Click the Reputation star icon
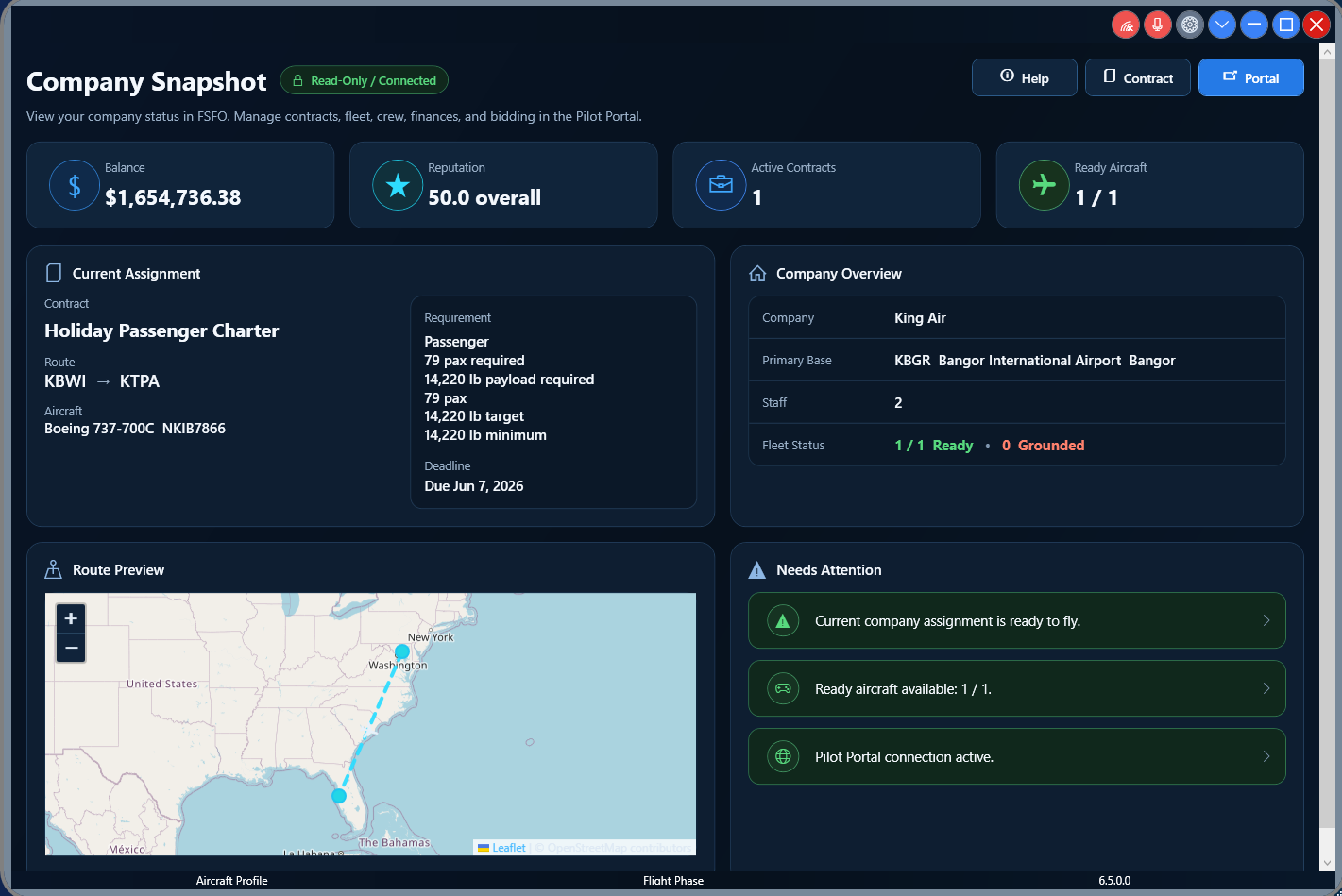 click(x=398, y=185)
